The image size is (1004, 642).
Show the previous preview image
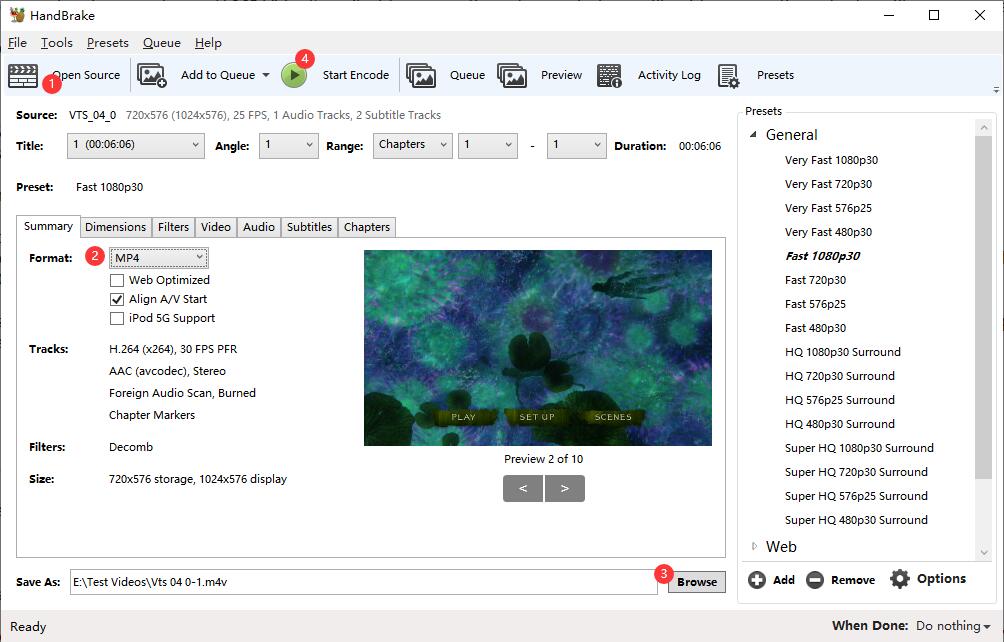523,488
